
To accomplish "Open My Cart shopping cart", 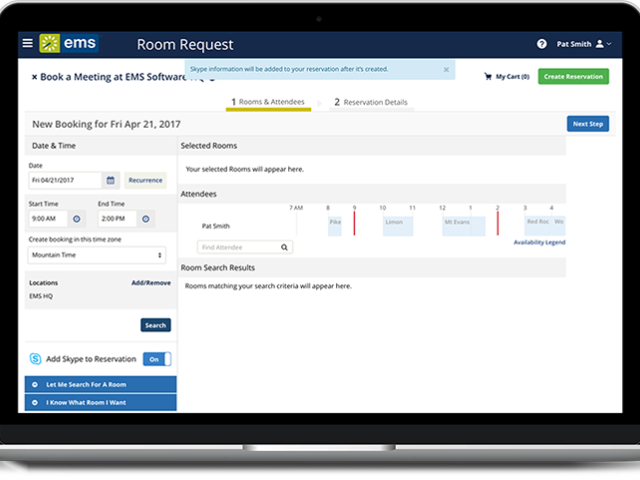I will pyautogui.click(x=505, y=76).
